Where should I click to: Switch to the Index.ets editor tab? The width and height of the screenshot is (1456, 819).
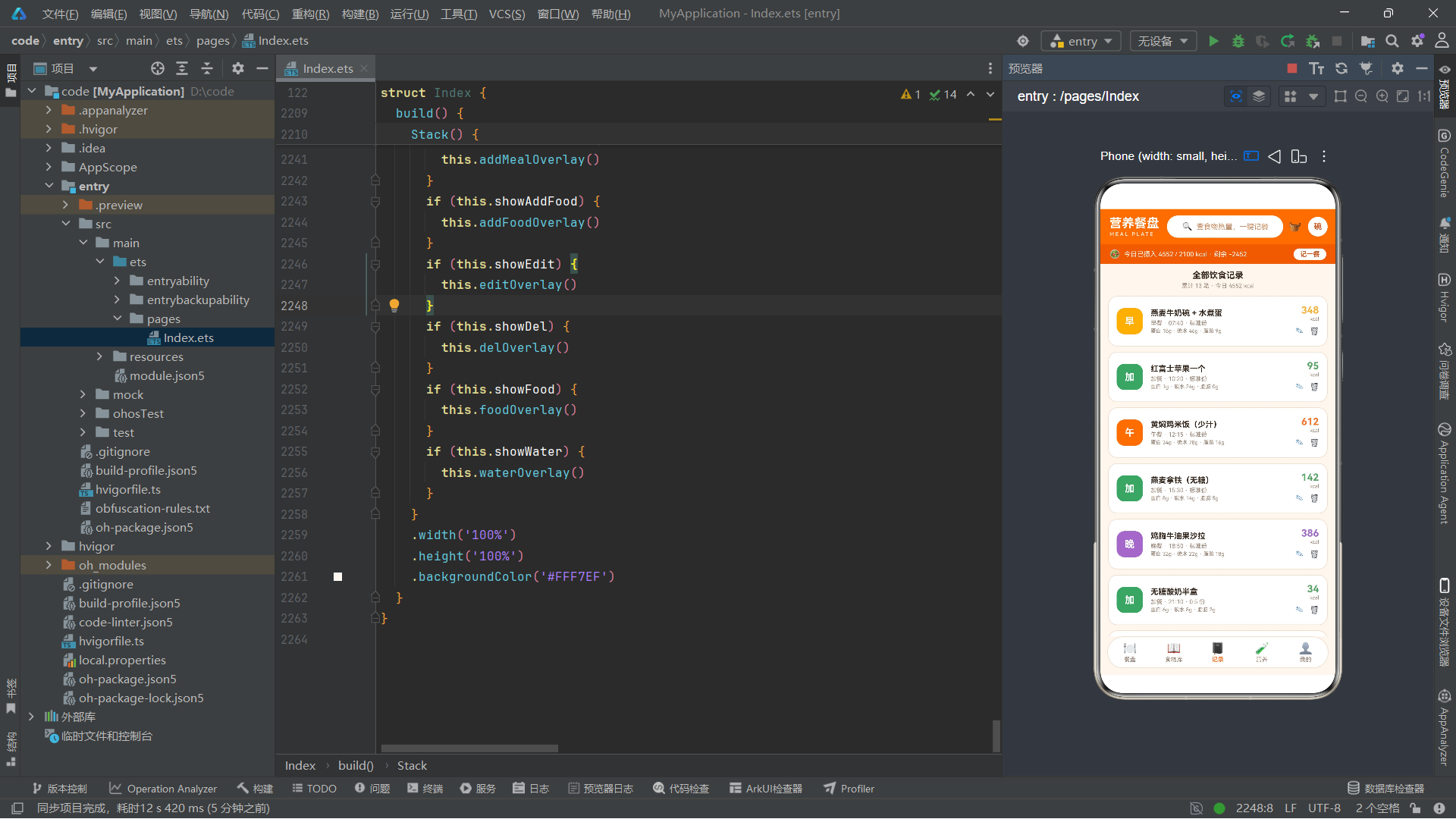pyautogui.click(x=328, y=68)
